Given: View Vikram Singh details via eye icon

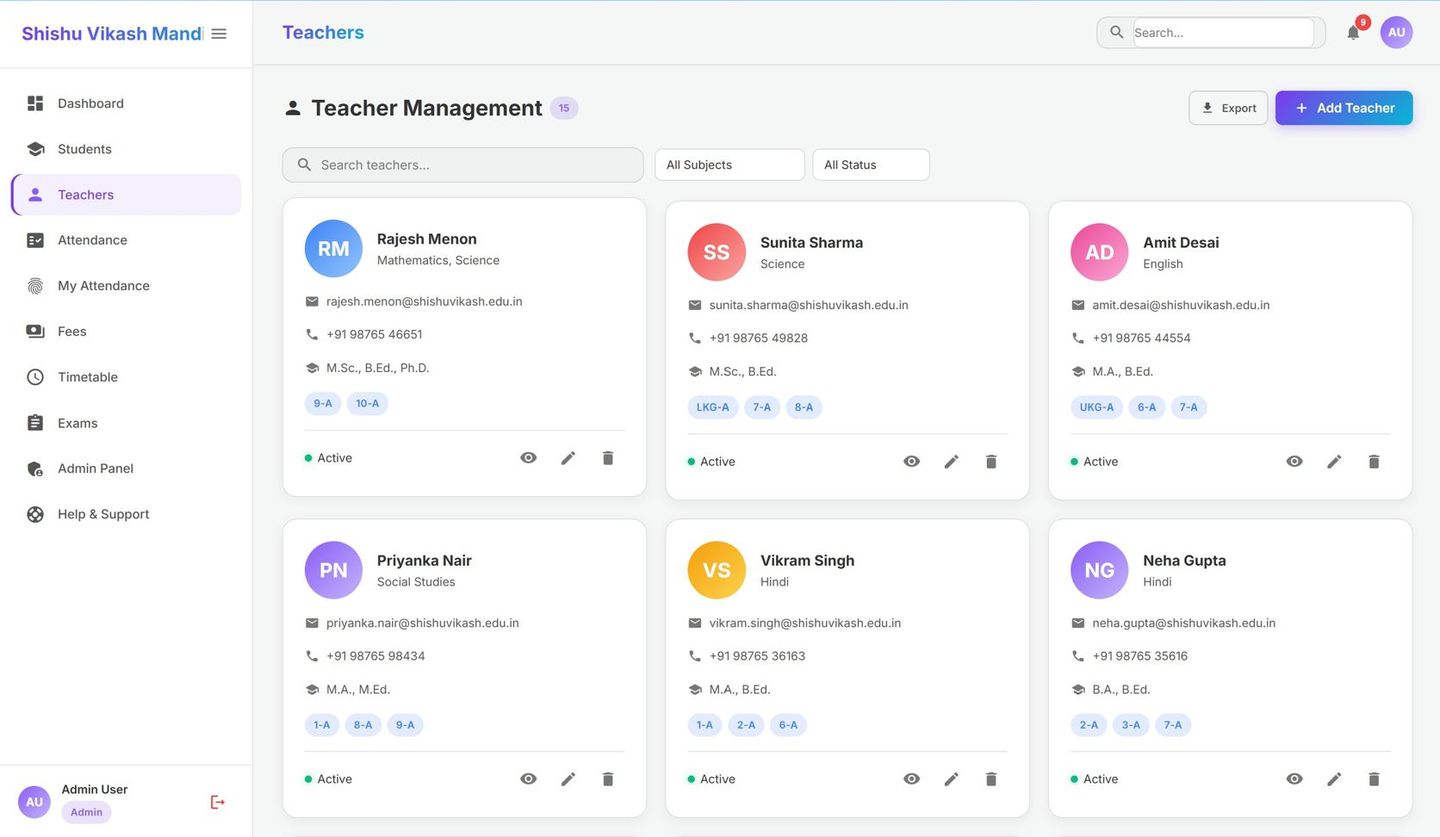Looking at the screenshot, I should (911, 779).
